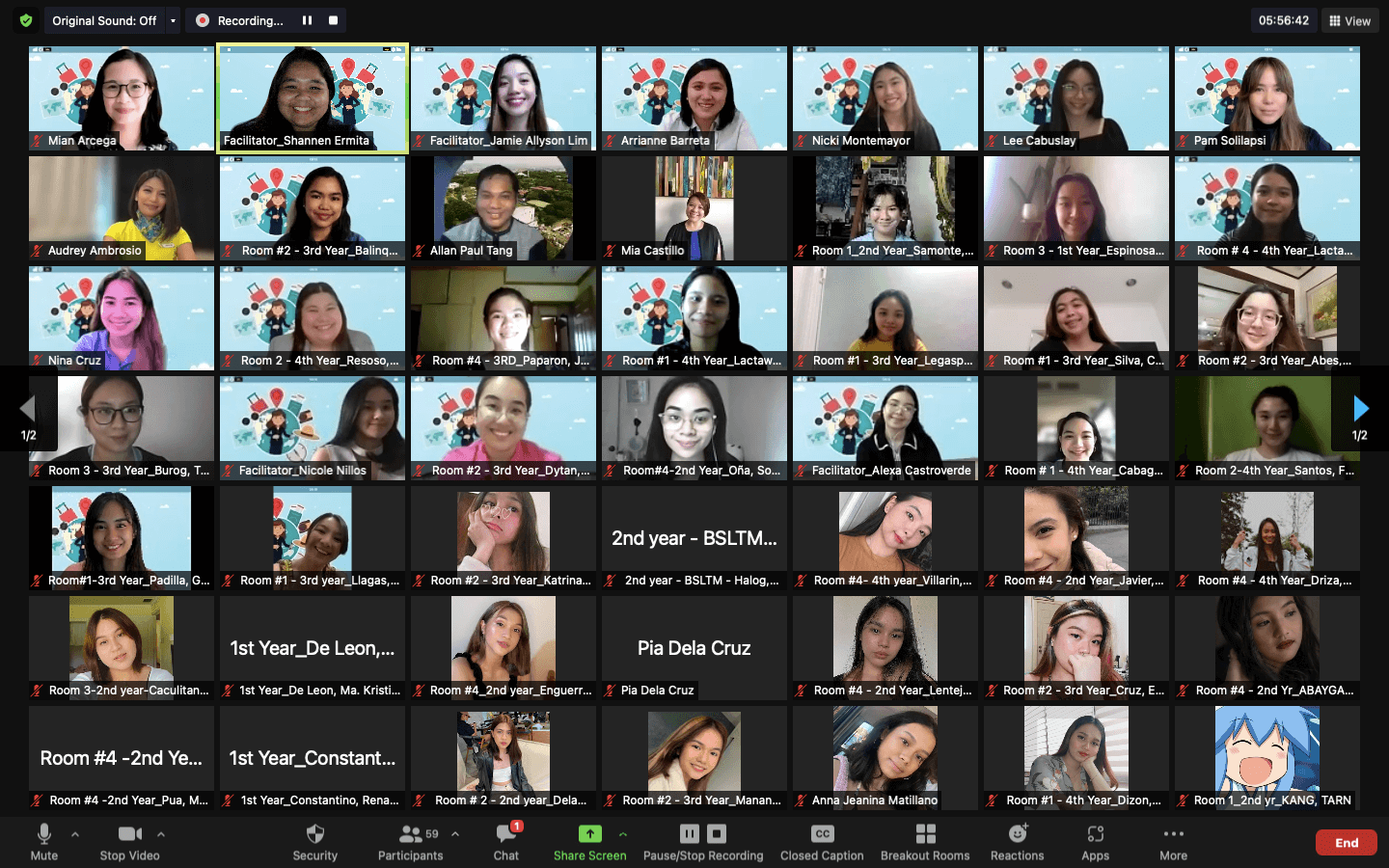Go to previous page of participants
The image size is (1389, 868).
(x=28, y=409)
